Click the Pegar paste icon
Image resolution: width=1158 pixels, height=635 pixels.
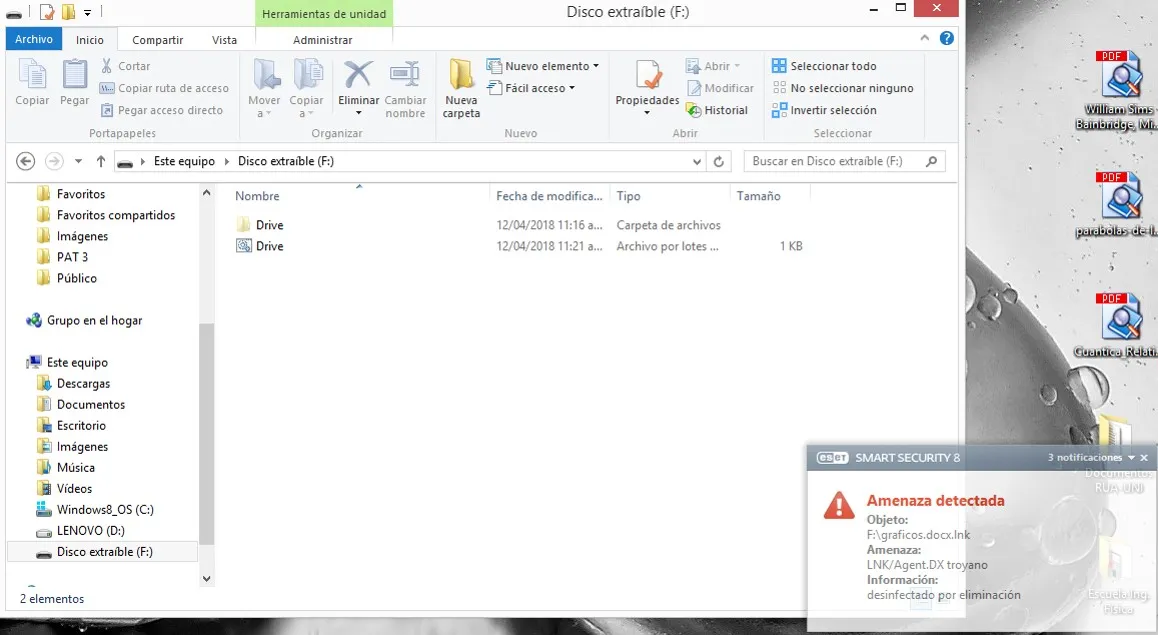[x=75, y=75]
